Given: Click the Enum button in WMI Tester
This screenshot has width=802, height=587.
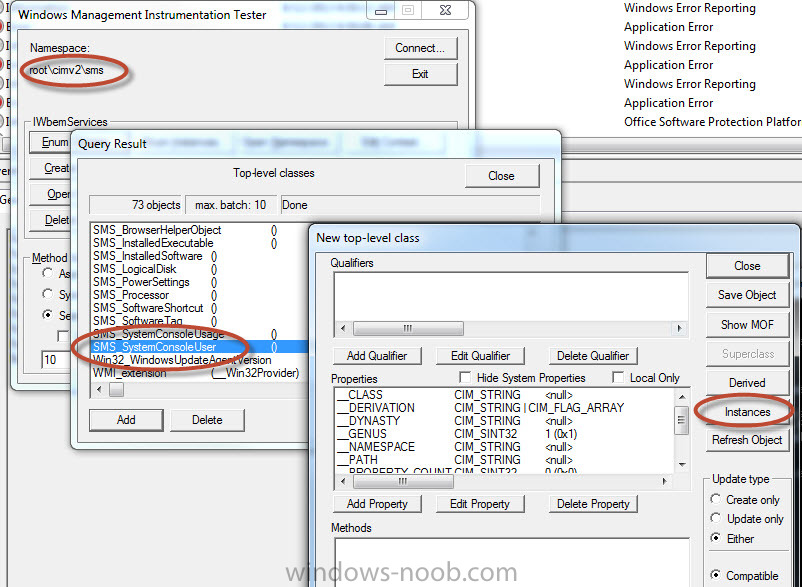Looking at the screenshot, I should click(49, 142).
